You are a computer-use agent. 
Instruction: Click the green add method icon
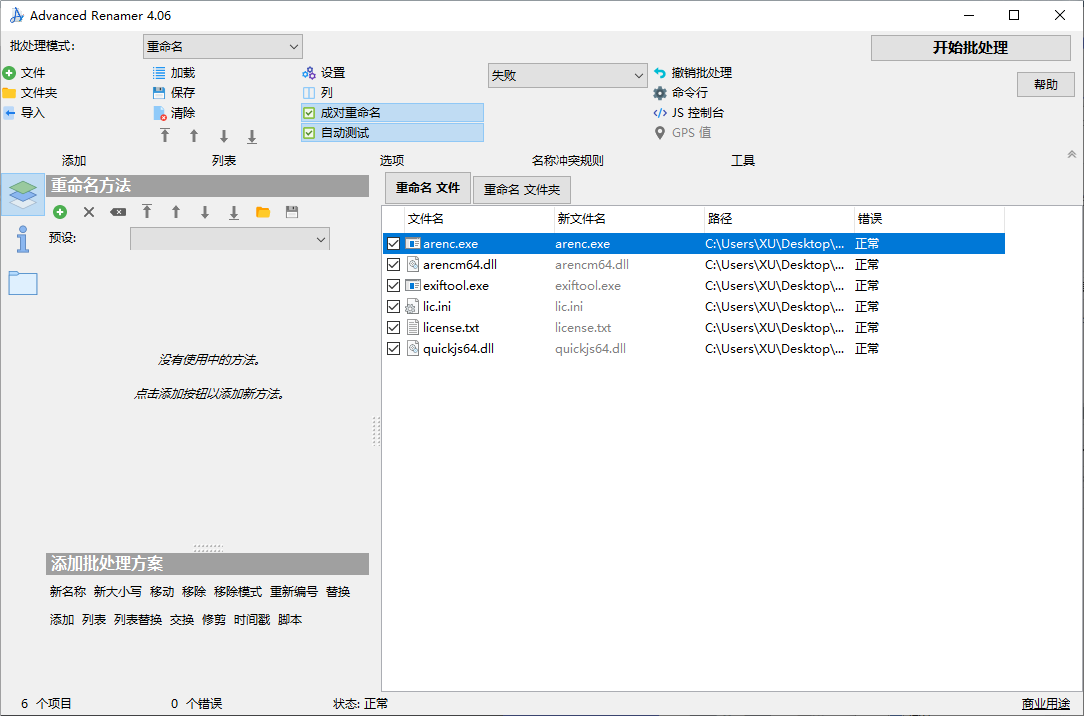point(60,212)
